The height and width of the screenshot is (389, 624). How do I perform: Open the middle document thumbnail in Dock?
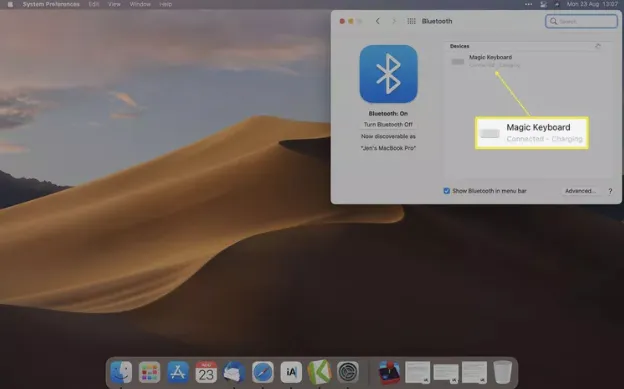click(x=446, y=373)
